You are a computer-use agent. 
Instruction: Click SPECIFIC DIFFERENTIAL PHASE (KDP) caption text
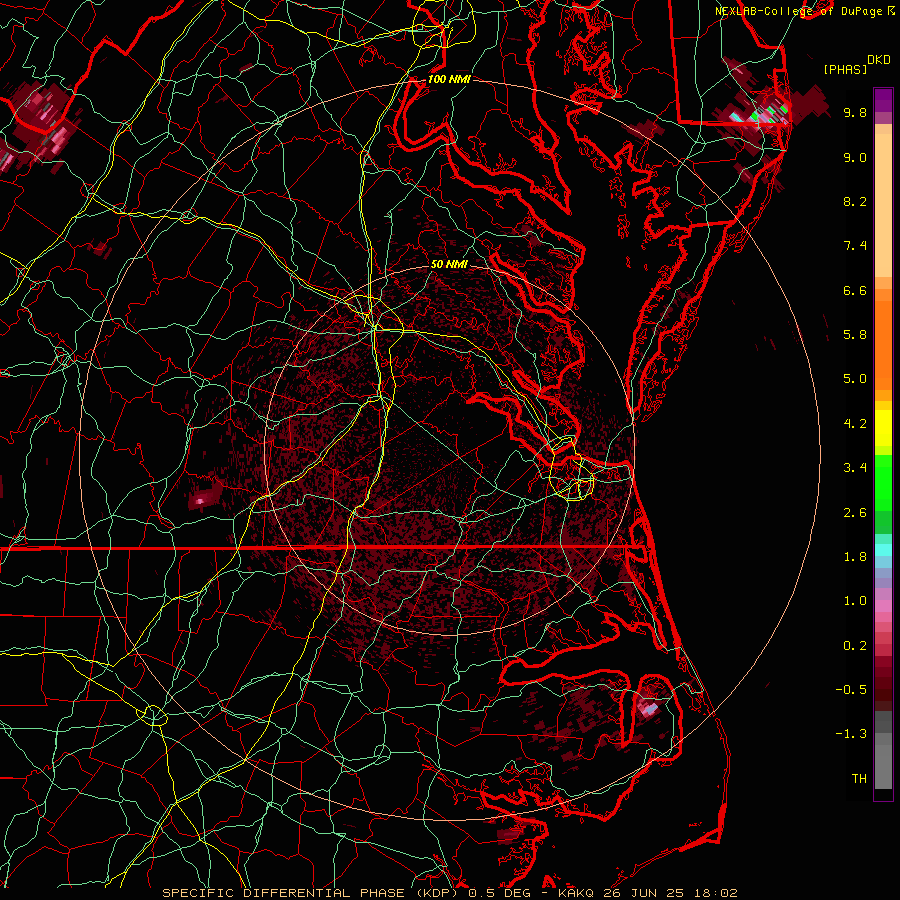tap(312, 893)
